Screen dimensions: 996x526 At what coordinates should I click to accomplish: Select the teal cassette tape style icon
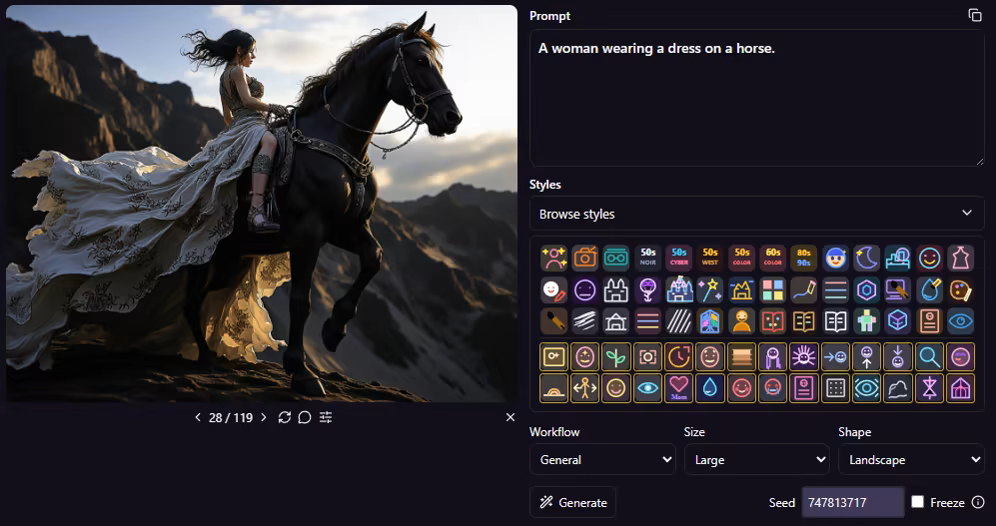point(616,258)
